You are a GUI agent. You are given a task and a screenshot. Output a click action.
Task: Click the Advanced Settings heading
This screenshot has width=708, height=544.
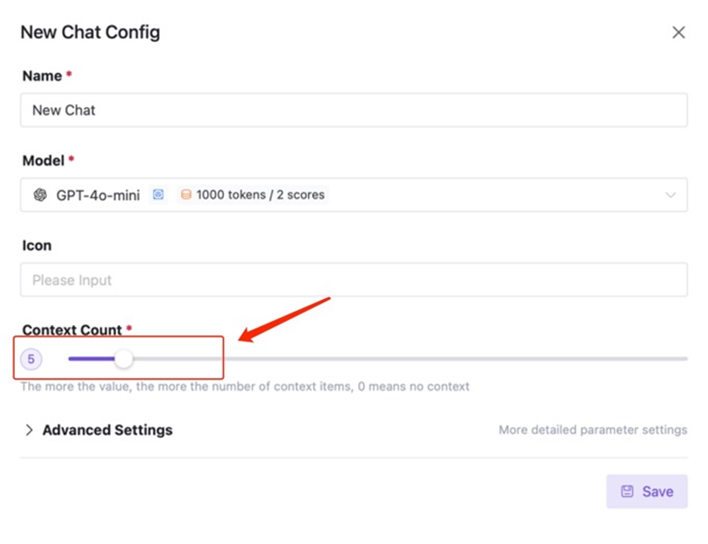107,430
